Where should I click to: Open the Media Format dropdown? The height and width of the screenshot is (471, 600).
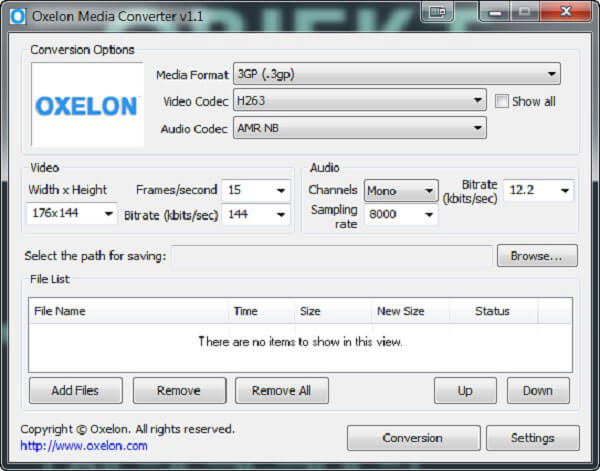397,73
